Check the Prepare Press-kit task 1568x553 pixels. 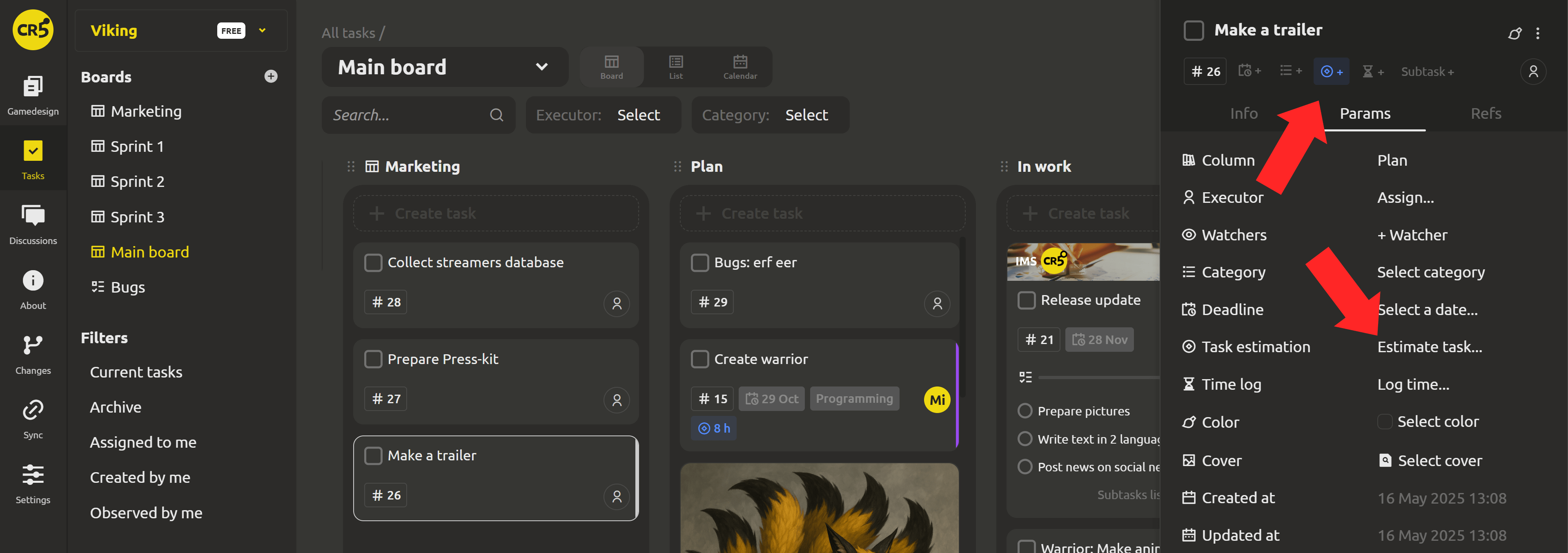pos(373,359)
